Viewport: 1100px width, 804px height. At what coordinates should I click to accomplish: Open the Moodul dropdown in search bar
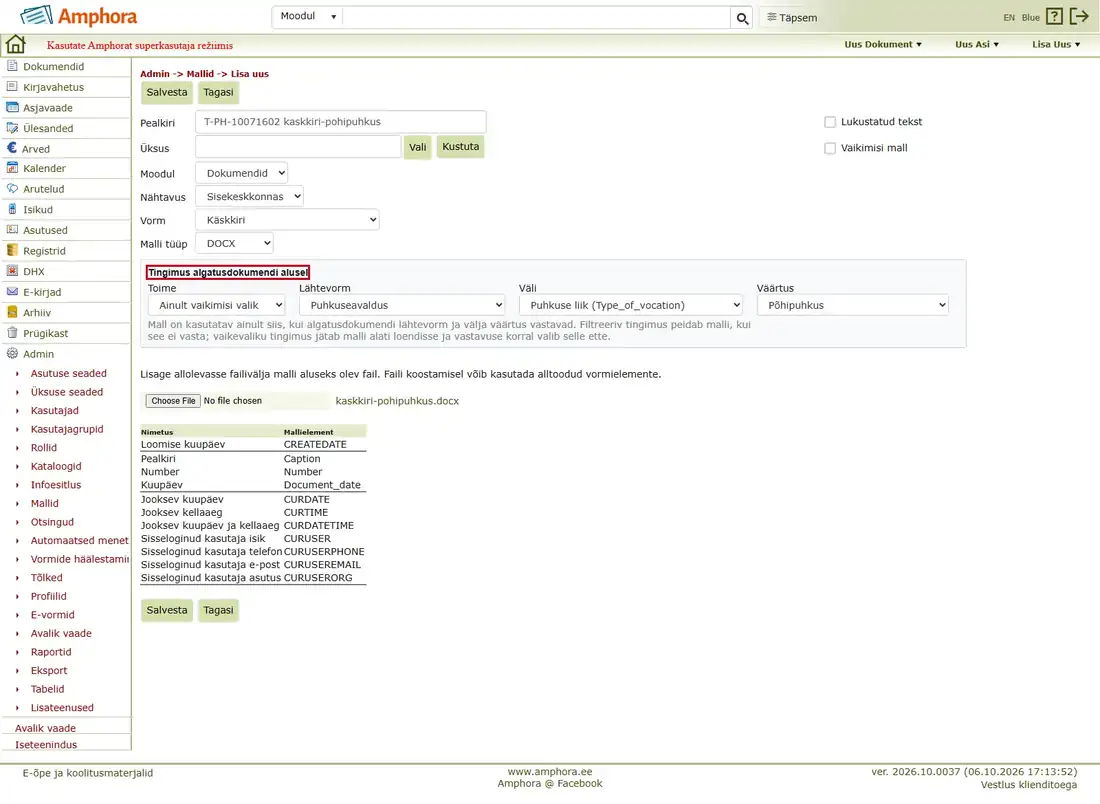(308, 17)
